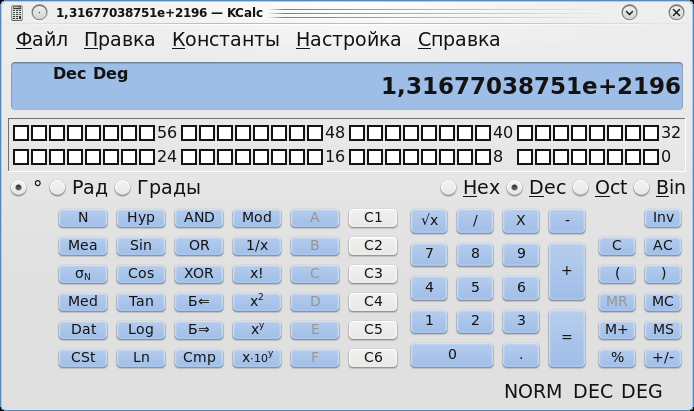Open the Правка menu
Viewport: 694px width, 411px height.
point(120,39)
